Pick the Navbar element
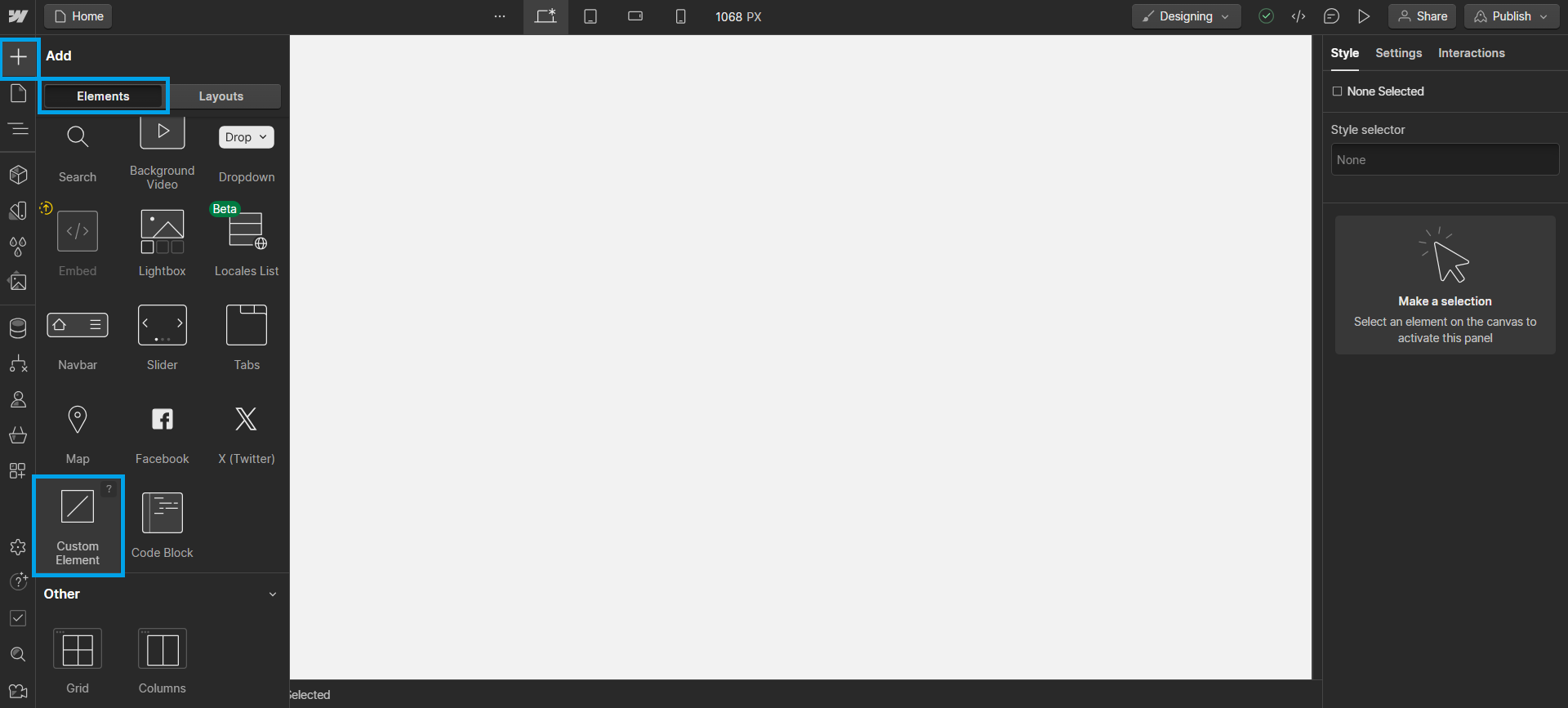 (78, 338)
